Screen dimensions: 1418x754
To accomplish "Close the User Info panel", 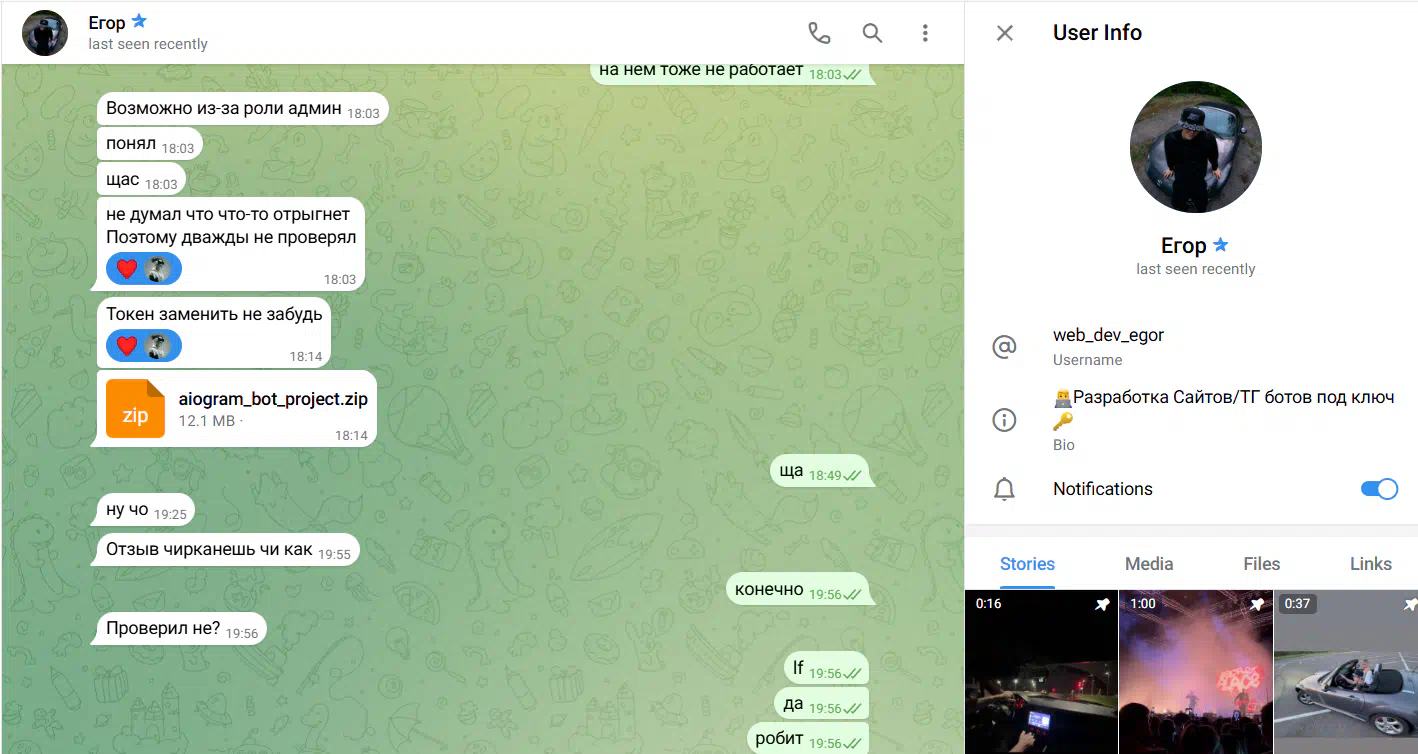I will 1005,33.
